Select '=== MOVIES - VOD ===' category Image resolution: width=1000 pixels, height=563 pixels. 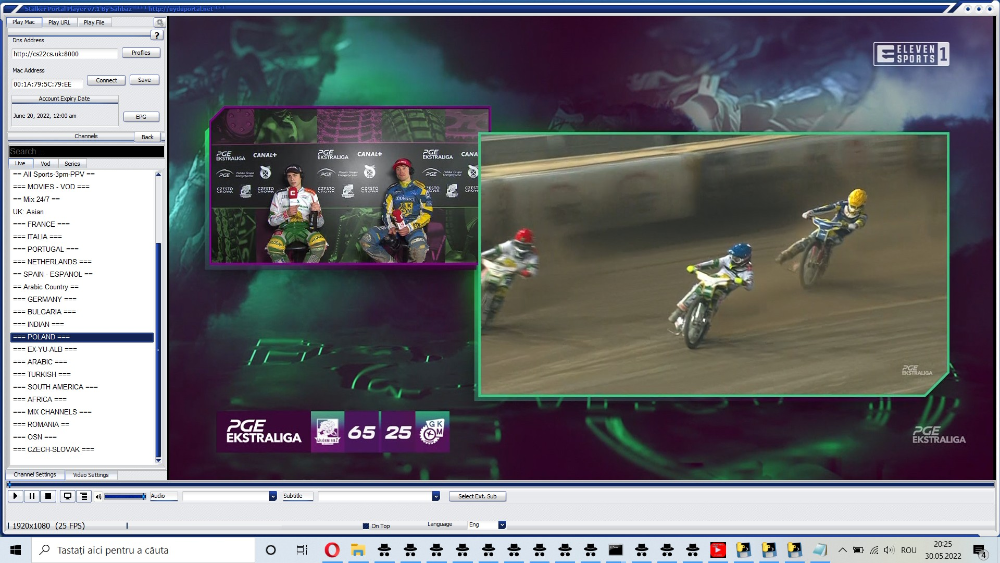click(82, 187)
